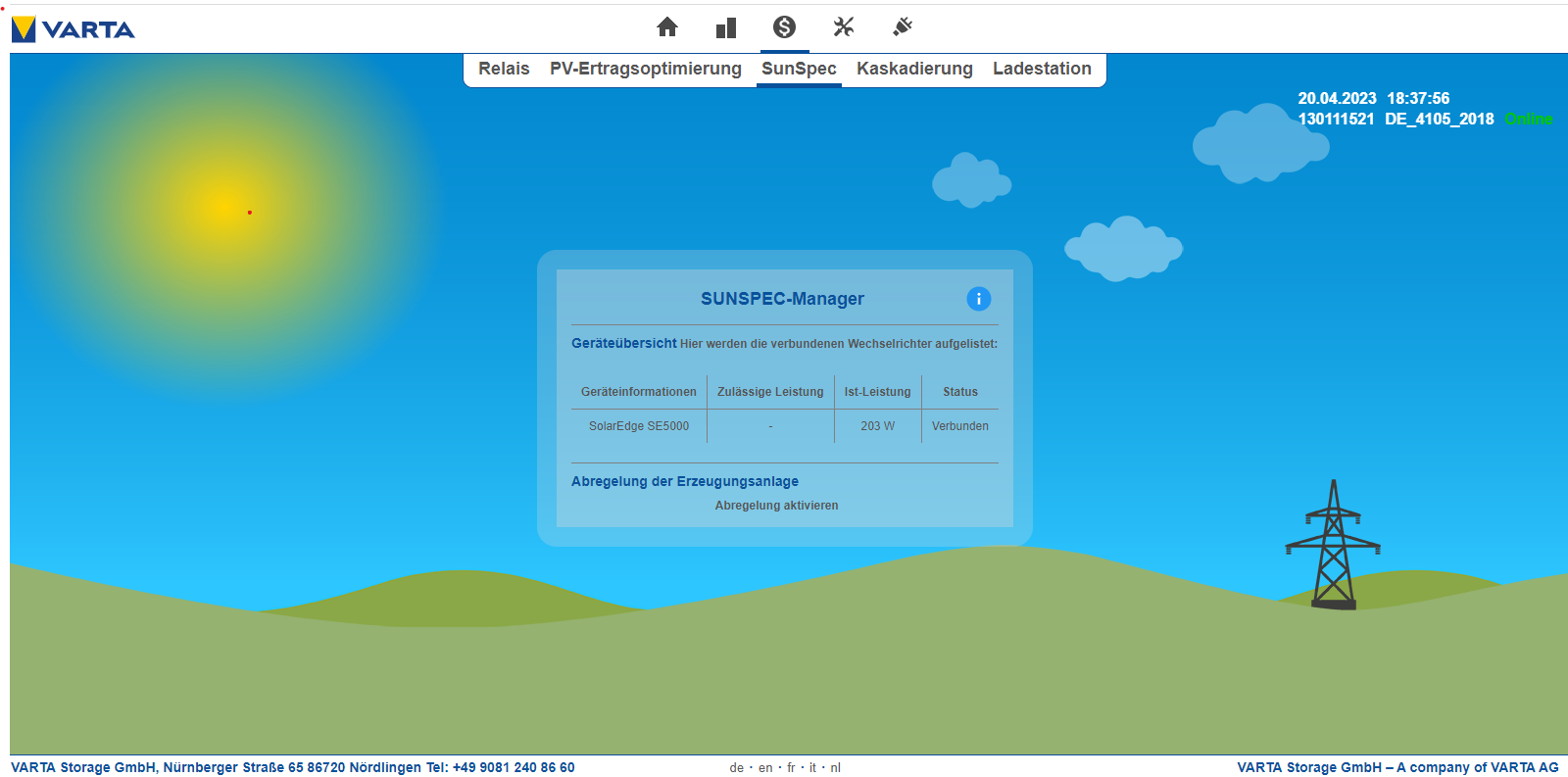Click the date 20.04.2023
Screen dimensions: 1568x777
1337,99
